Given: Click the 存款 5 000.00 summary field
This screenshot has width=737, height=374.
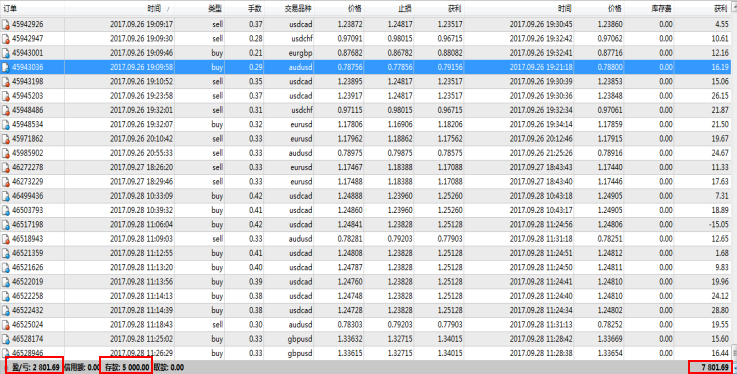Looking at the screenshot, I should tap(126, 367).
